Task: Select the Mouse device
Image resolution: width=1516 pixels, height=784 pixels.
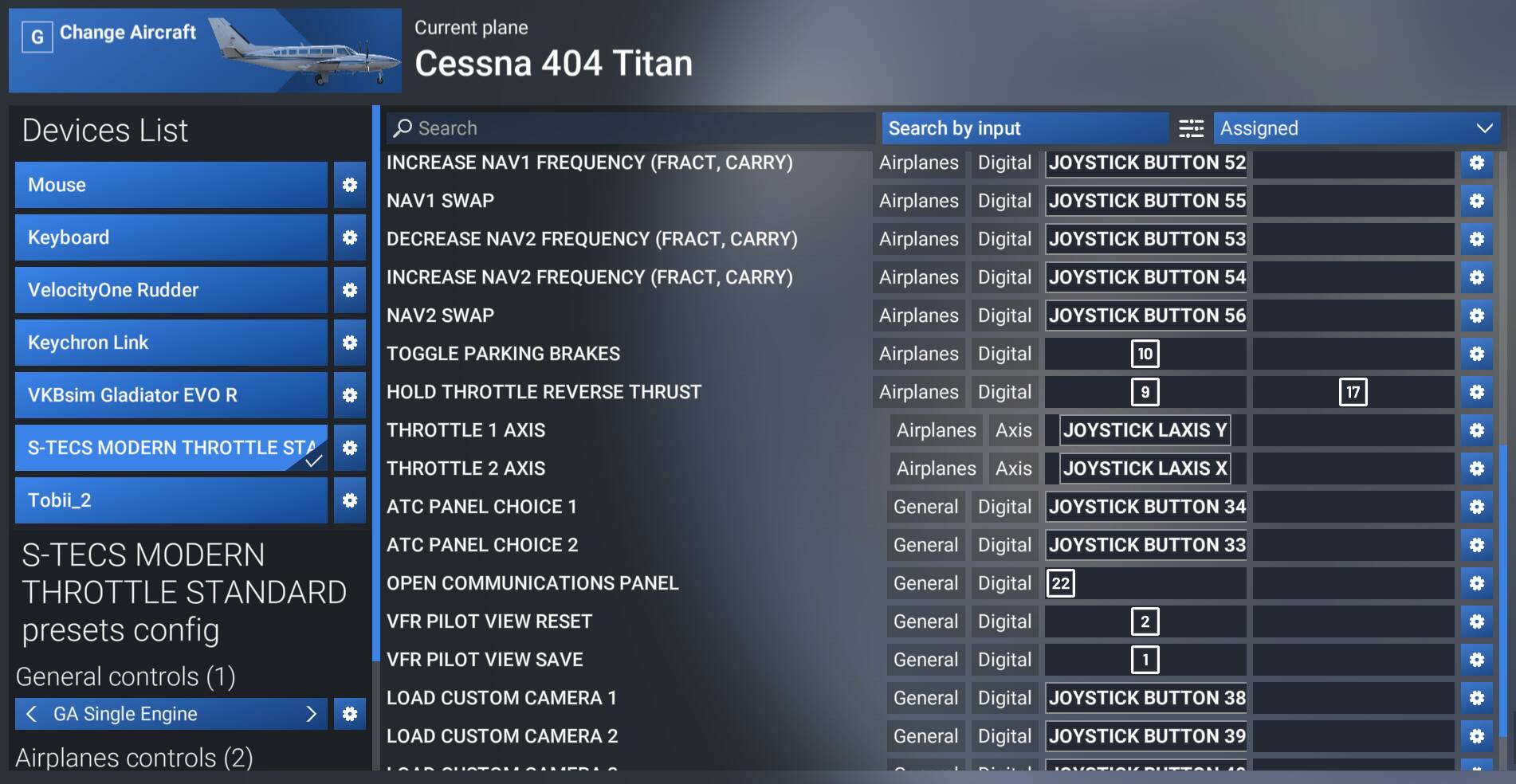Action: tap(171, 185)
